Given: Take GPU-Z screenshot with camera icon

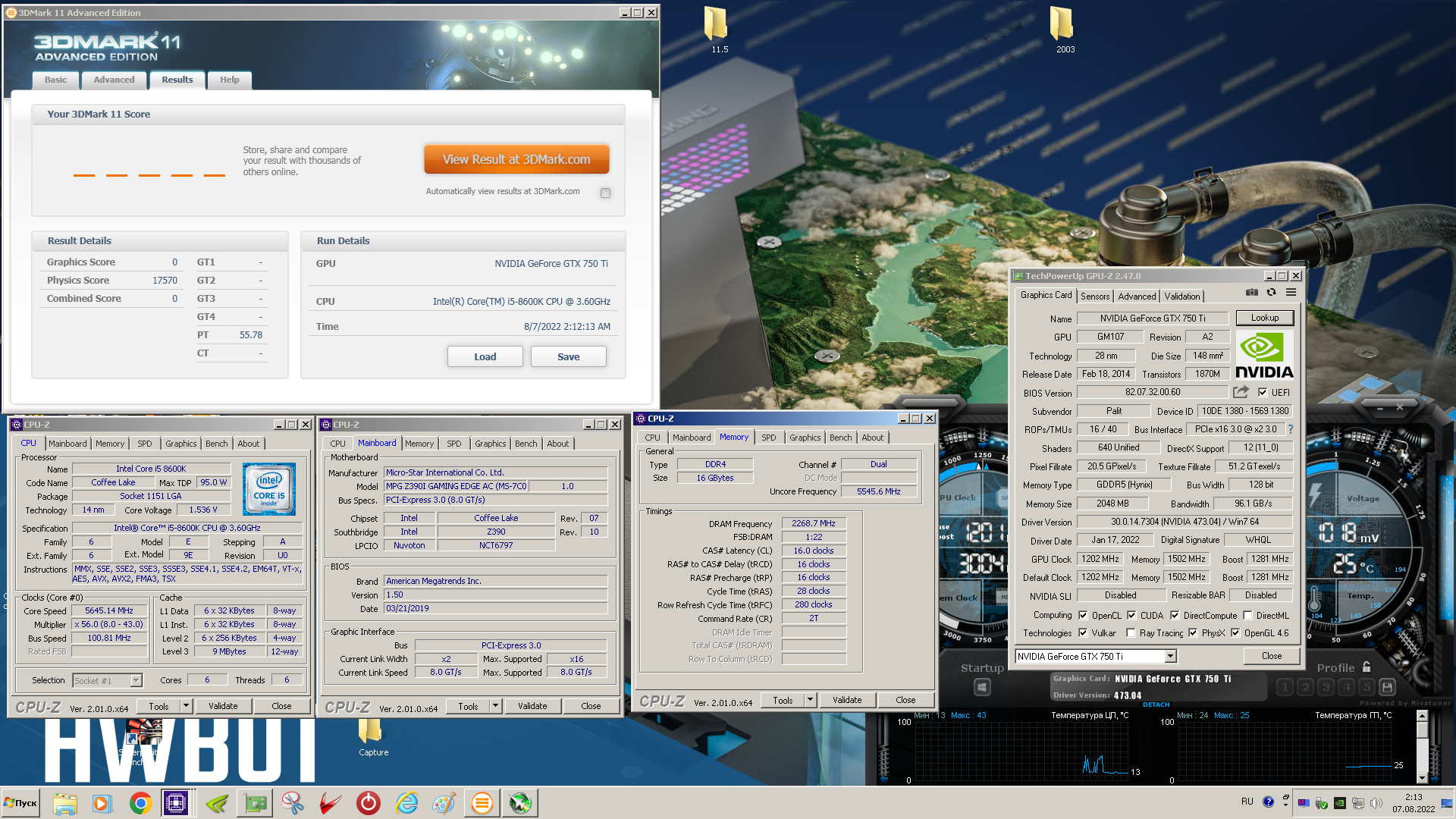Looking at the screenshot, I should [1252, 293].
